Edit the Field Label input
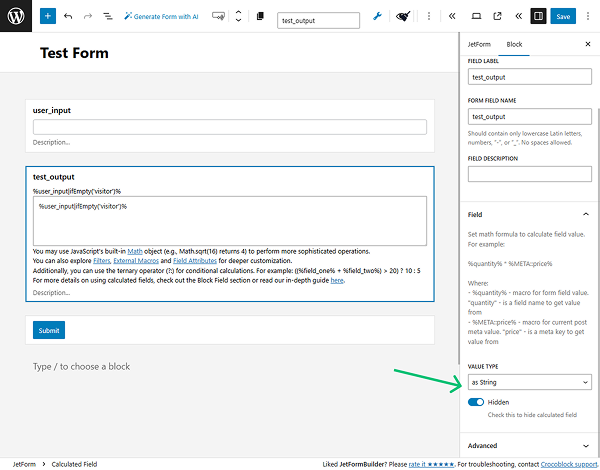Screen dimensions: 600x470 pos(530,77)
